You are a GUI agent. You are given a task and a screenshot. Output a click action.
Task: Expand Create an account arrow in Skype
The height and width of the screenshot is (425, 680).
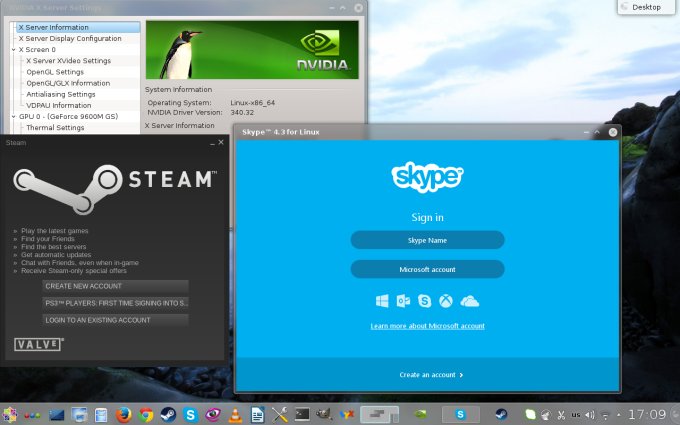[x=462, y=375]
